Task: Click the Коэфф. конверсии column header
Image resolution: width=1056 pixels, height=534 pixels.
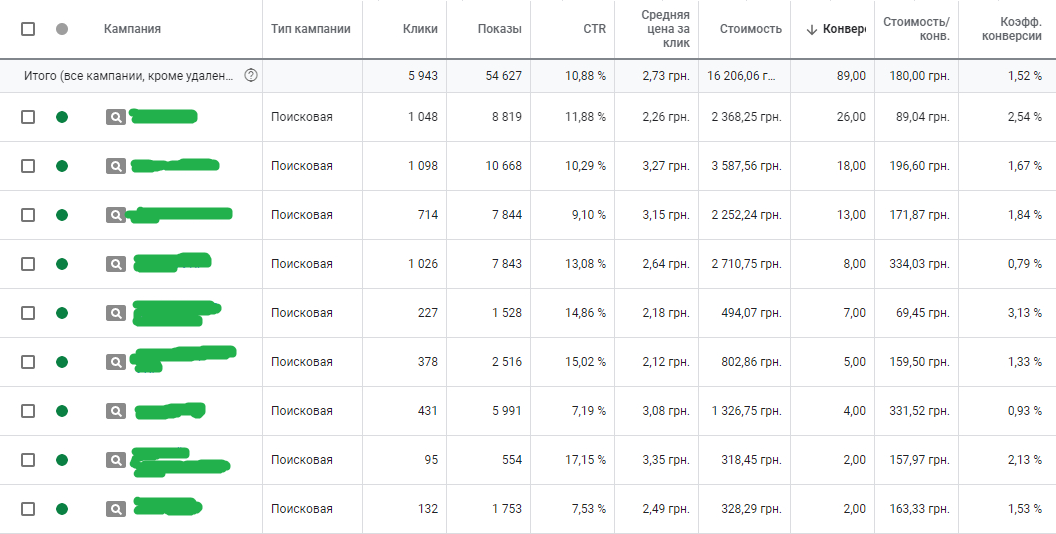Action: point(1012,29)
